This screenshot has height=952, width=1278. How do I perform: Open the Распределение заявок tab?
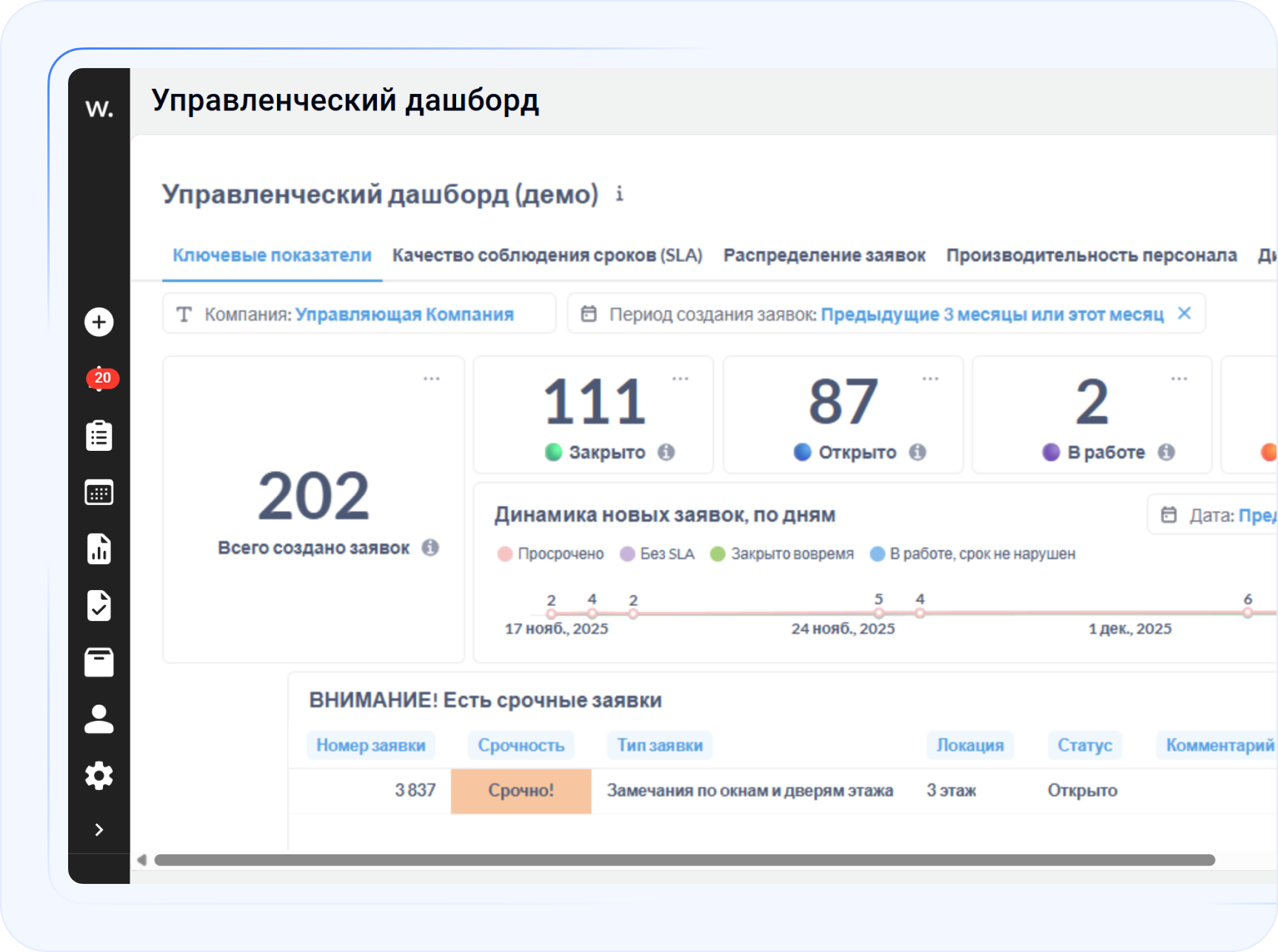tap(824, 255)
